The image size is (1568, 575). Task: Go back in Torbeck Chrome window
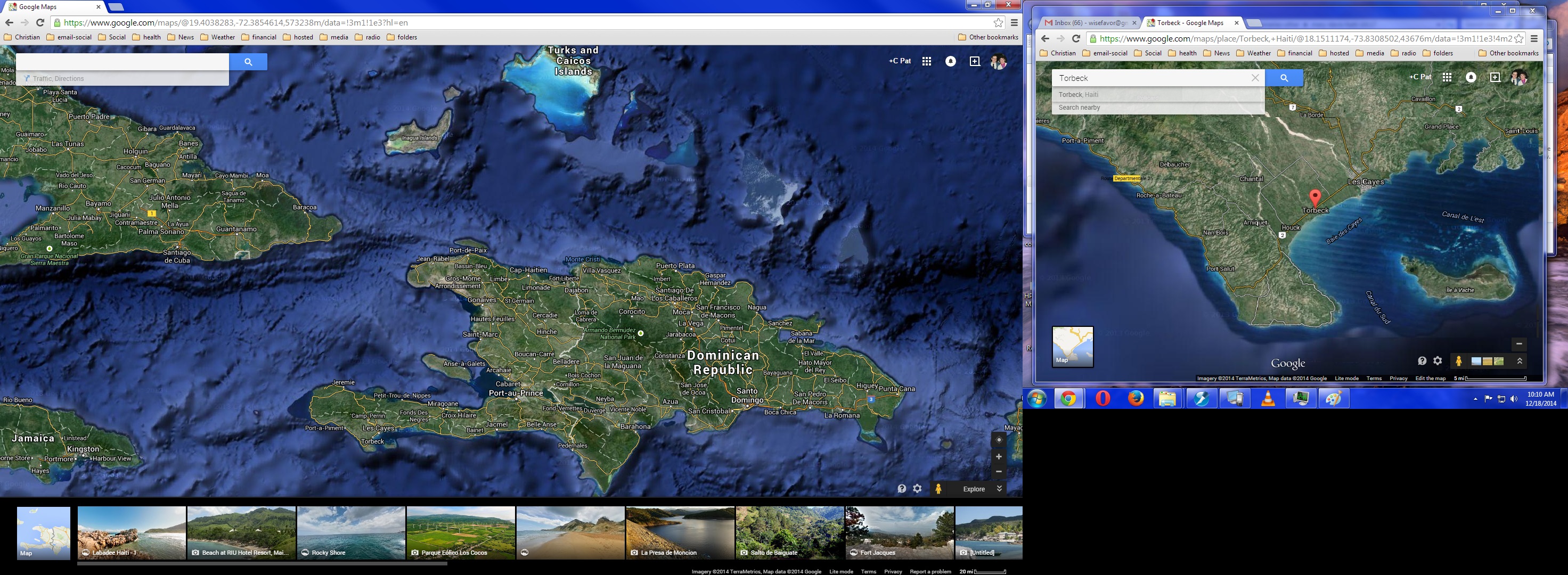(1045, 38)
